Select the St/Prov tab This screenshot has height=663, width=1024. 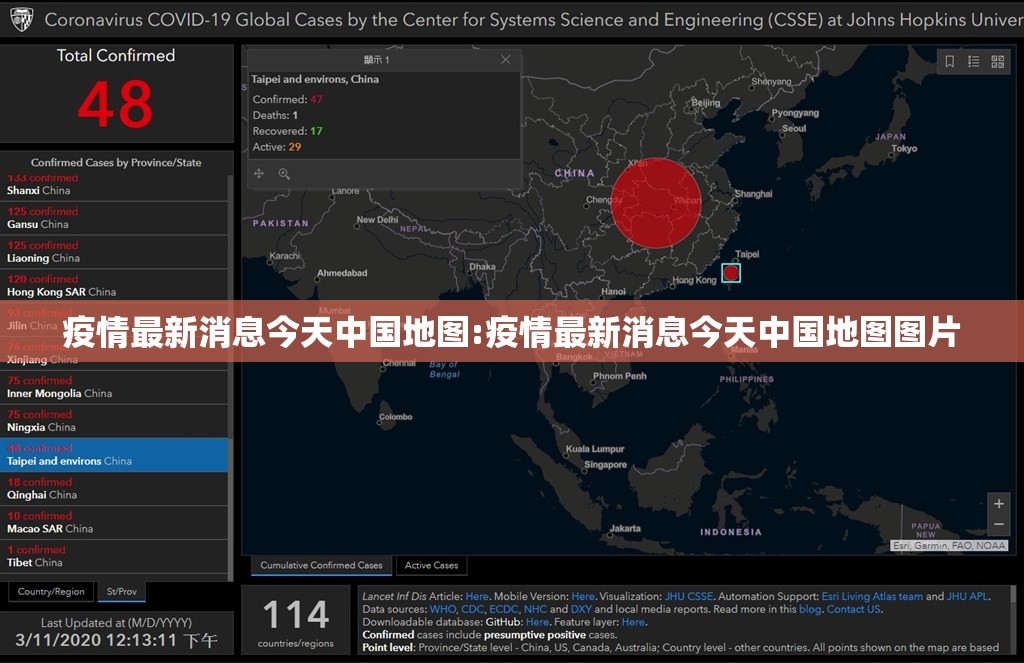point(122,592)
